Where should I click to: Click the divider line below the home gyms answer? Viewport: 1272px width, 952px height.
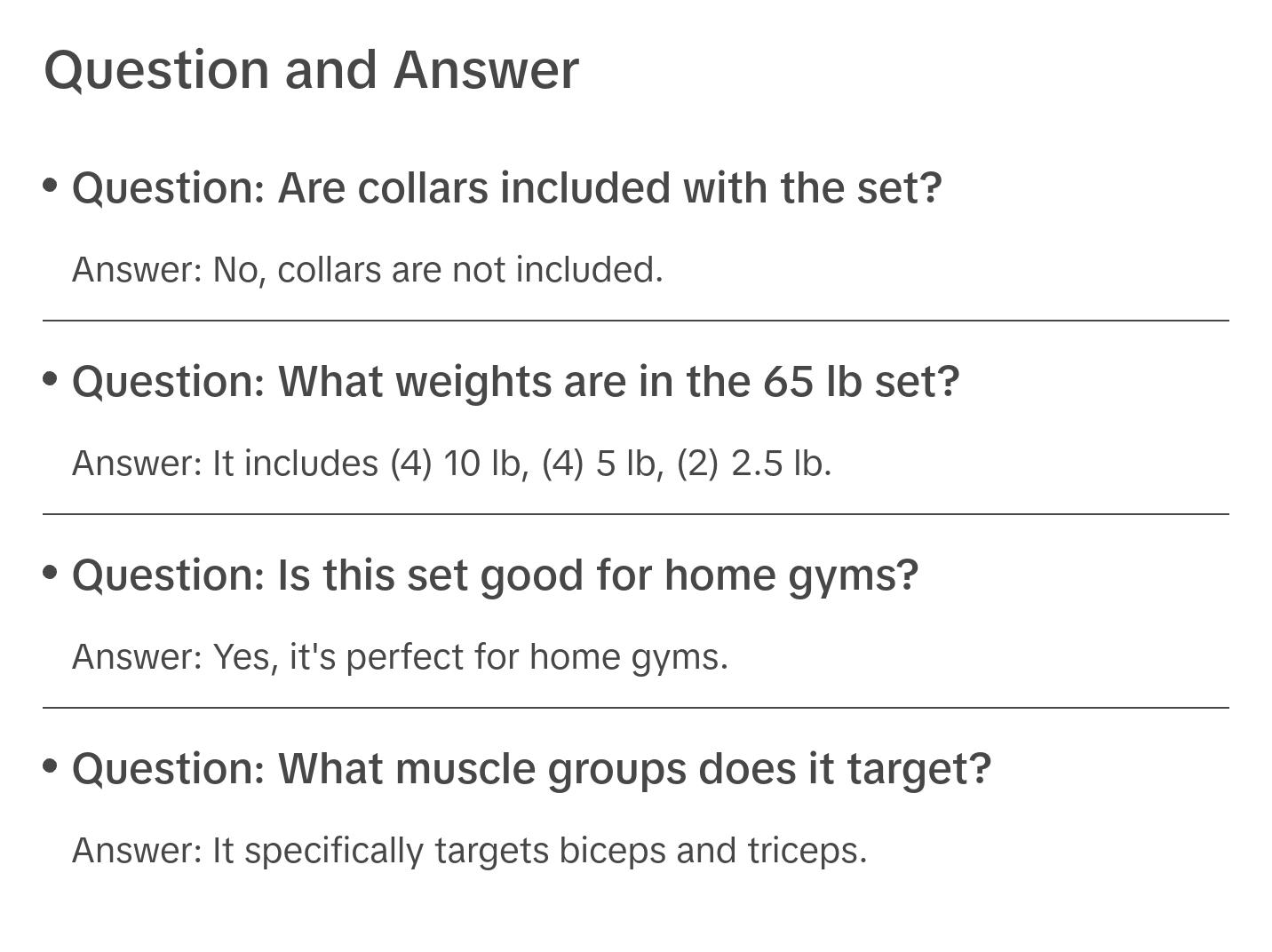[635, 708]
